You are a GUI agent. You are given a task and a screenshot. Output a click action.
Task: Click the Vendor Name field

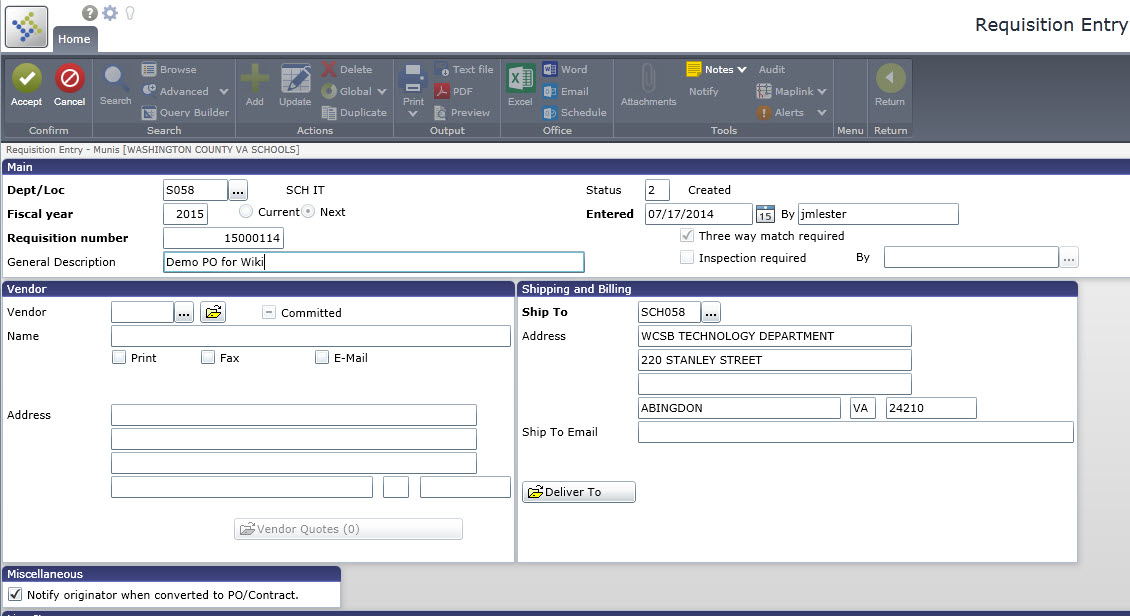311,336
